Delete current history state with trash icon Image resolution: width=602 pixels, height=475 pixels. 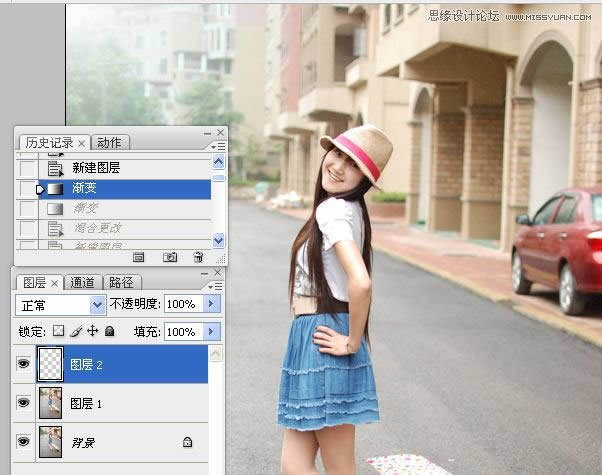tap(198, 257)
